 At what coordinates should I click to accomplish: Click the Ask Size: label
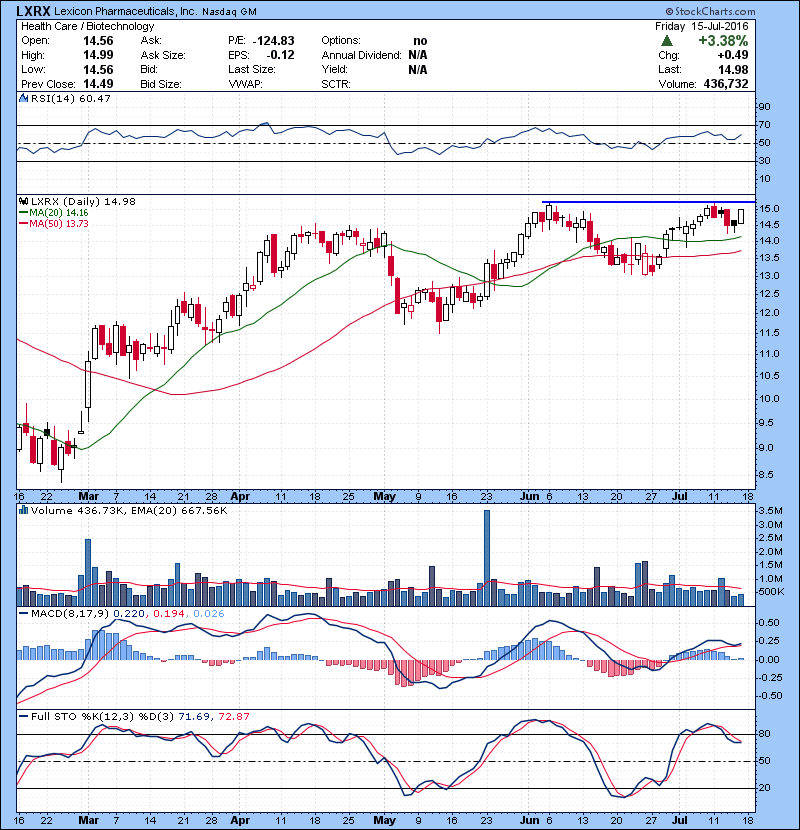click(163, 55)
